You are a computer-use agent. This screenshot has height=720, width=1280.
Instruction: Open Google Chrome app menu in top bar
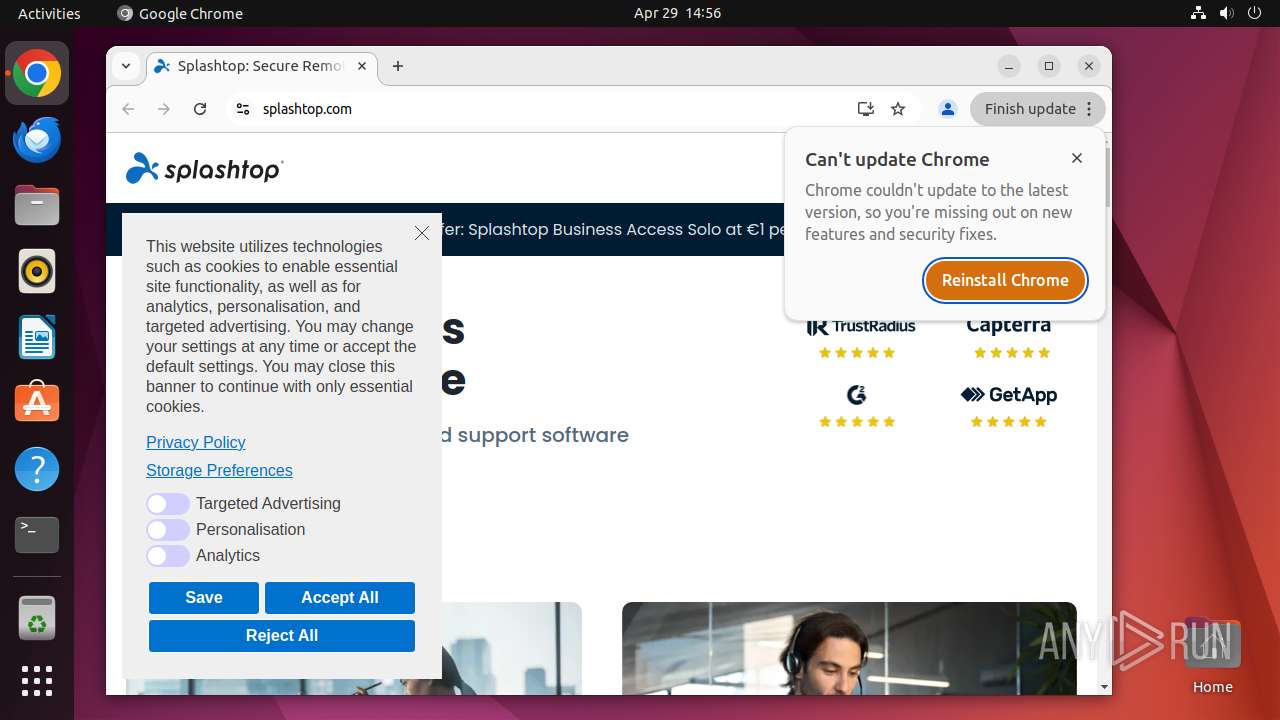pyautogui.click(x=180, y=13)
